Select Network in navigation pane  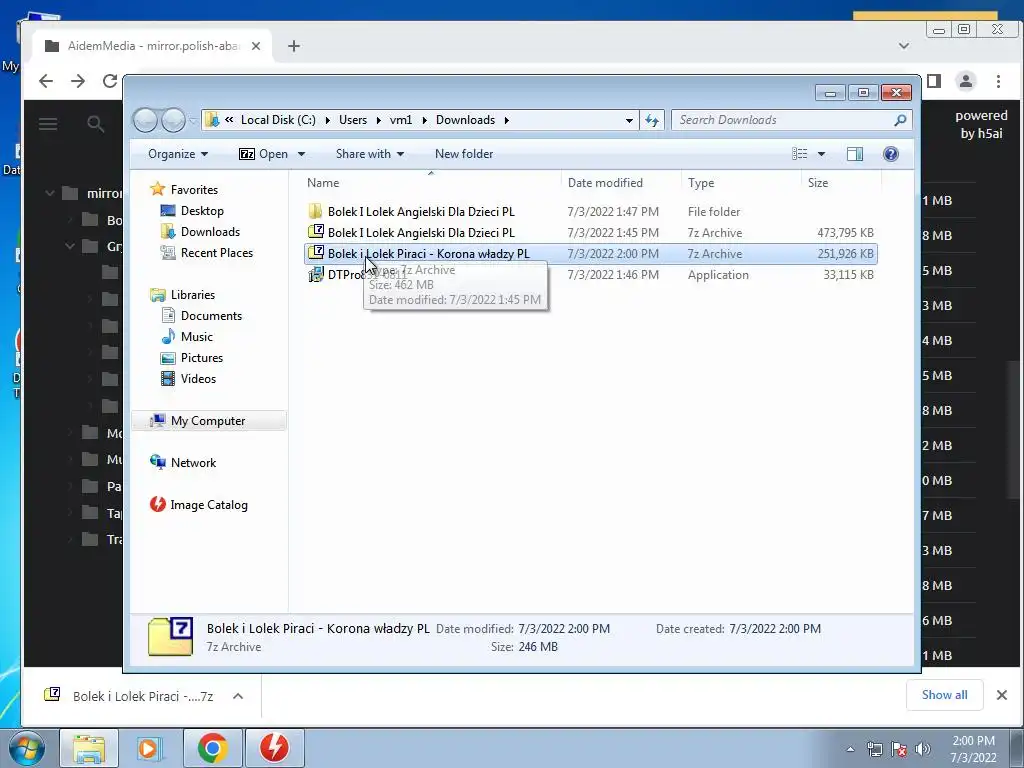[x=193, y=463]
